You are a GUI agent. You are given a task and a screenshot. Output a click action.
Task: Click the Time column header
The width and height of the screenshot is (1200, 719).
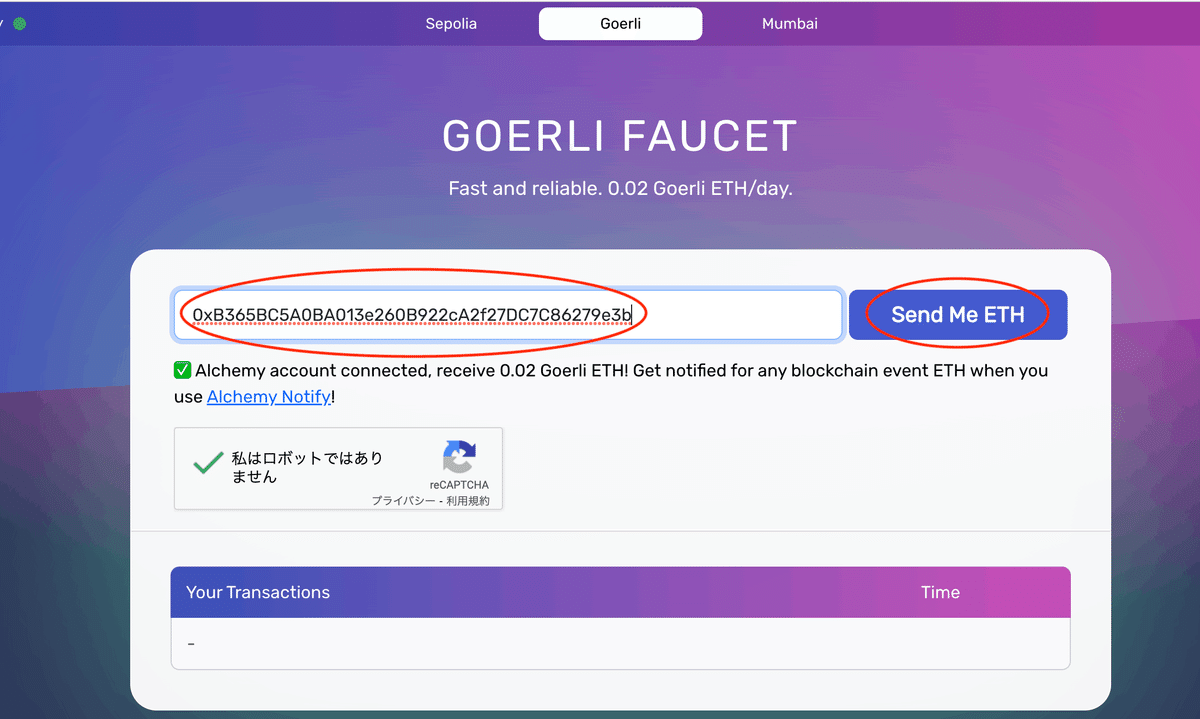(x=940, y=592)
